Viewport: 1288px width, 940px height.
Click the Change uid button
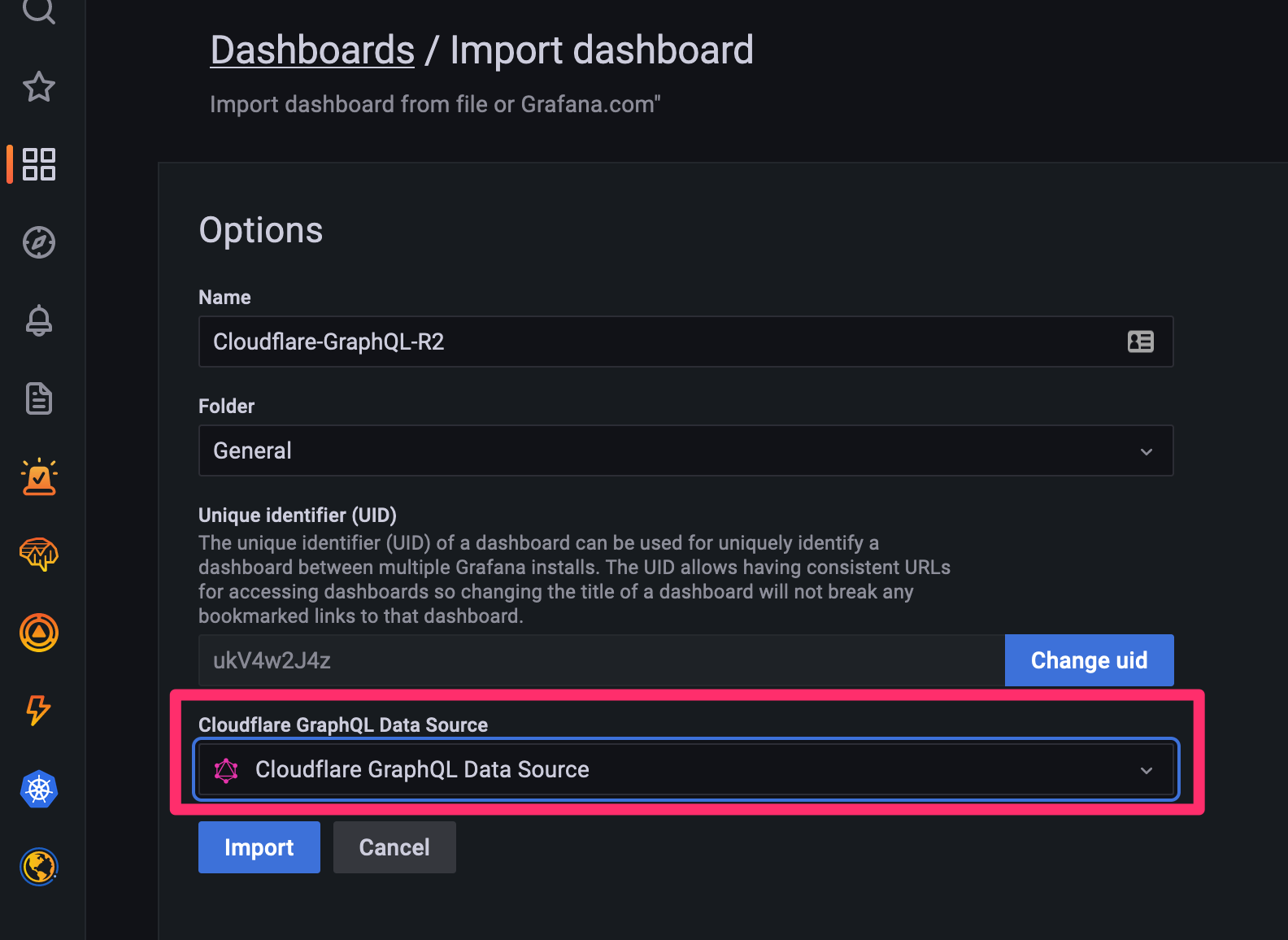[1089, 660]
